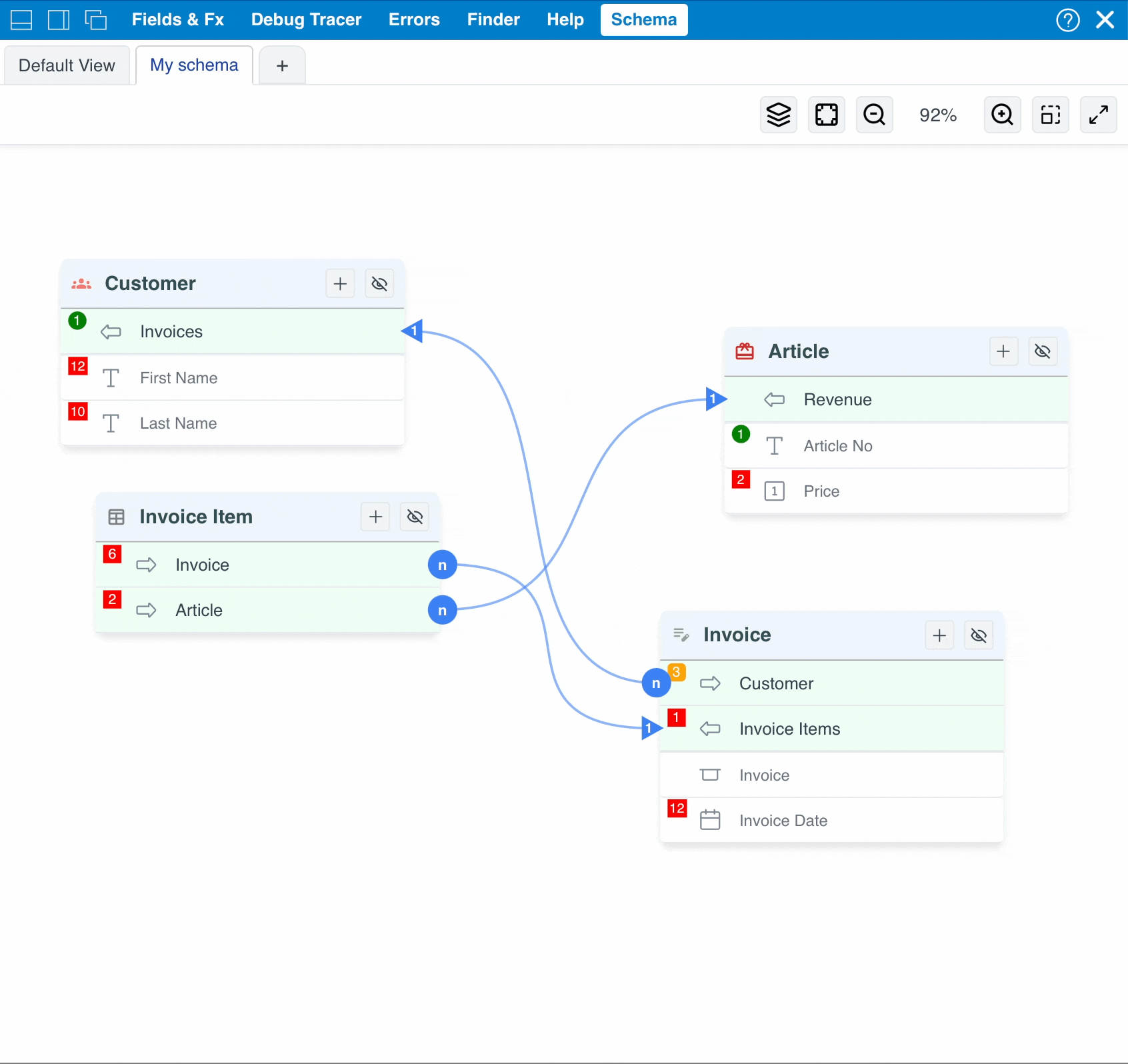Select the Last Name field
Viewport: 1128px width, 1064px height.
(233, 423)
